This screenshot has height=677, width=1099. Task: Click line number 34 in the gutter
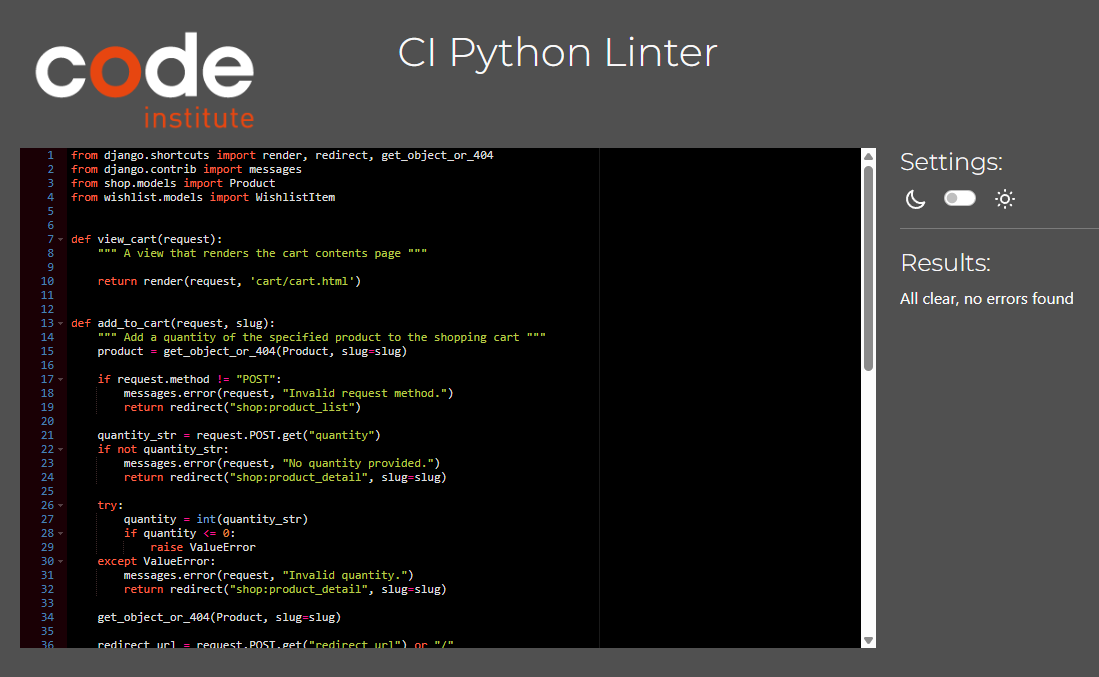47,617
